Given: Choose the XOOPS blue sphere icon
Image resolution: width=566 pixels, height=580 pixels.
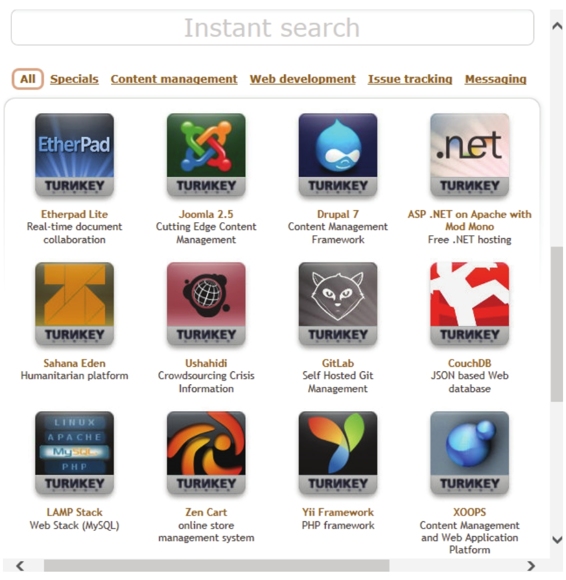Looking at the screenshot, I should click(469, 453).
